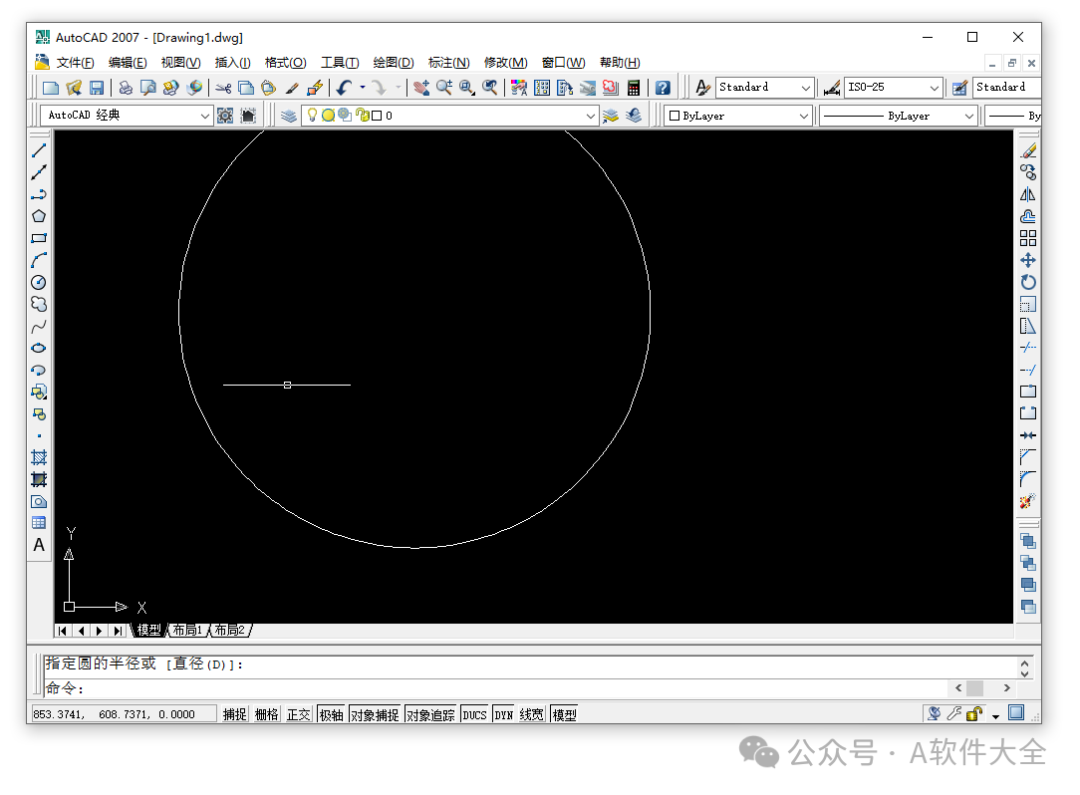Select the Spline tool
Viewport: 1080px width, 795px height.
coord(39,326)
